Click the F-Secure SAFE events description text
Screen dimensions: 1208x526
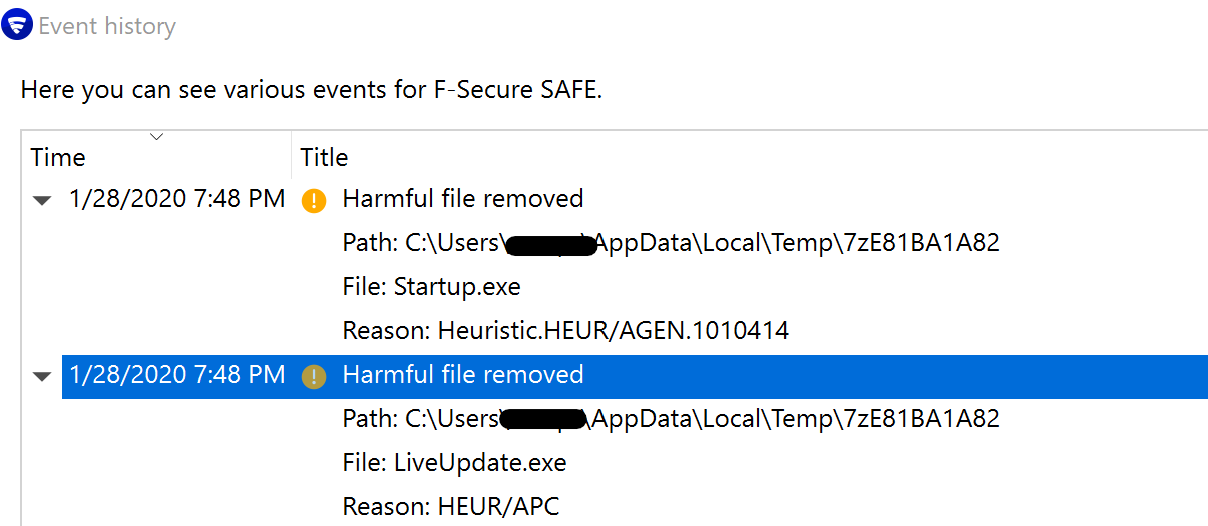[x=311, y=90]
